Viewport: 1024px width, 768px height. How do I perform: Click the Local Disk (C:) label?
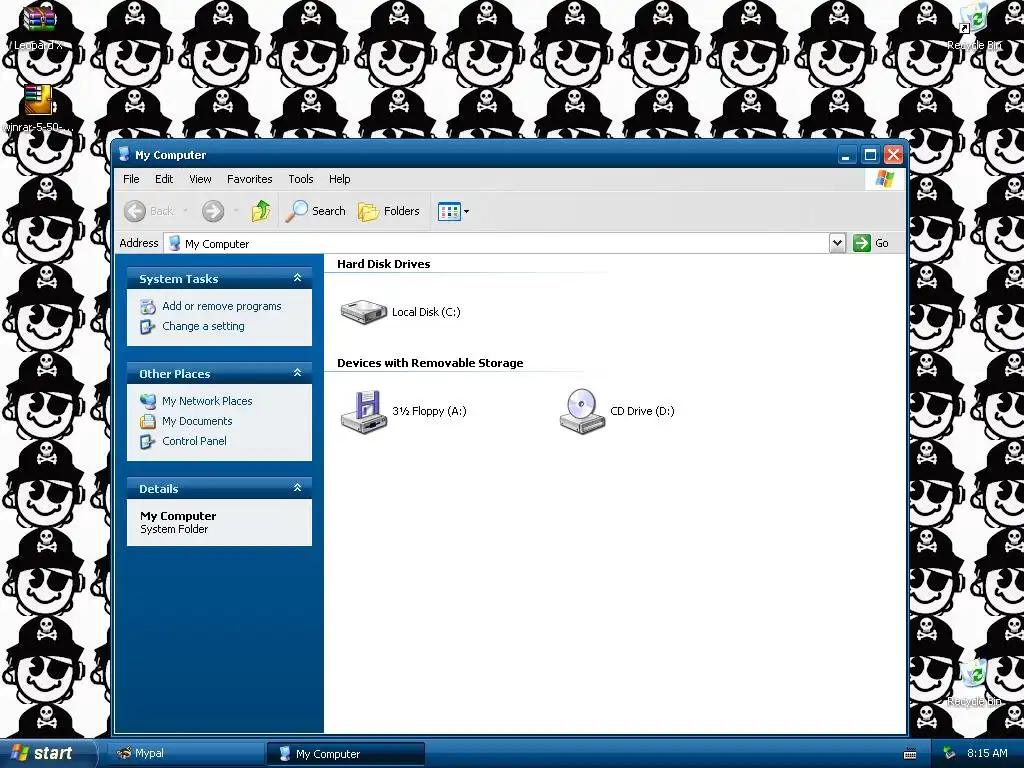point(426,312)
